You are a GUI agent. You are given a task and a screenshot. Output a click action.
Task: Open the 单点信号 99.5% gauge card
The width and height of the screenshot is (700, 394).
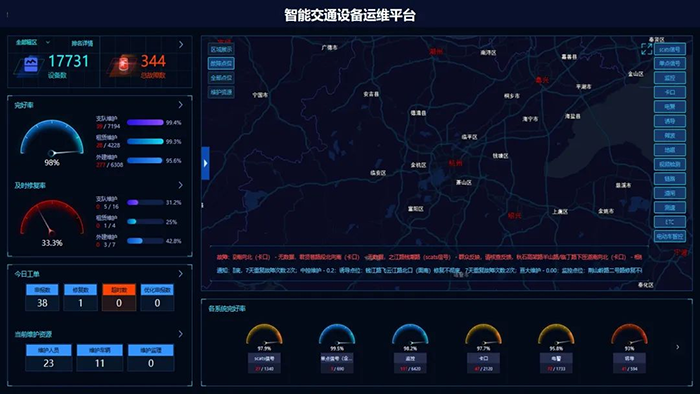click(337, 348)
